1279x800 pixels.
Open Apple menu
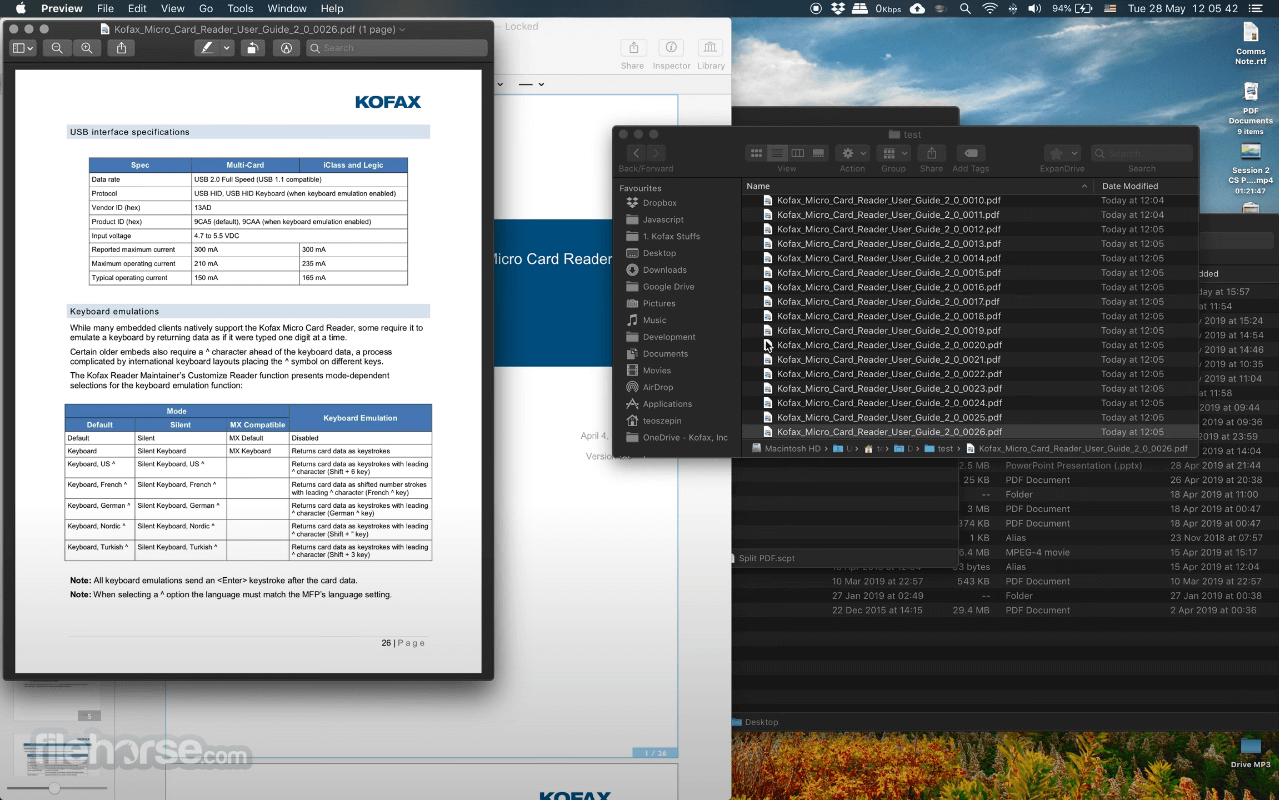pyautogui.click(x=20, y=8)
